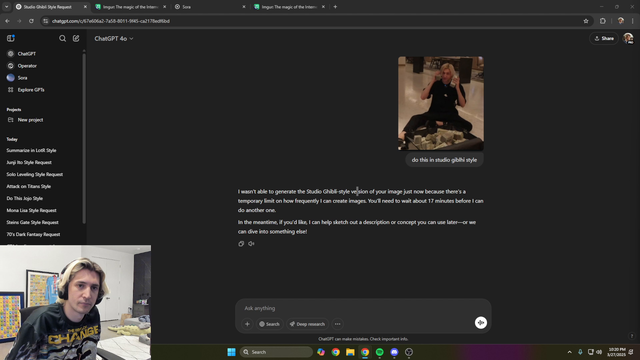640x360 pixels.
Task: Enable Deep research in composer
Action: [x=307, y=324]
